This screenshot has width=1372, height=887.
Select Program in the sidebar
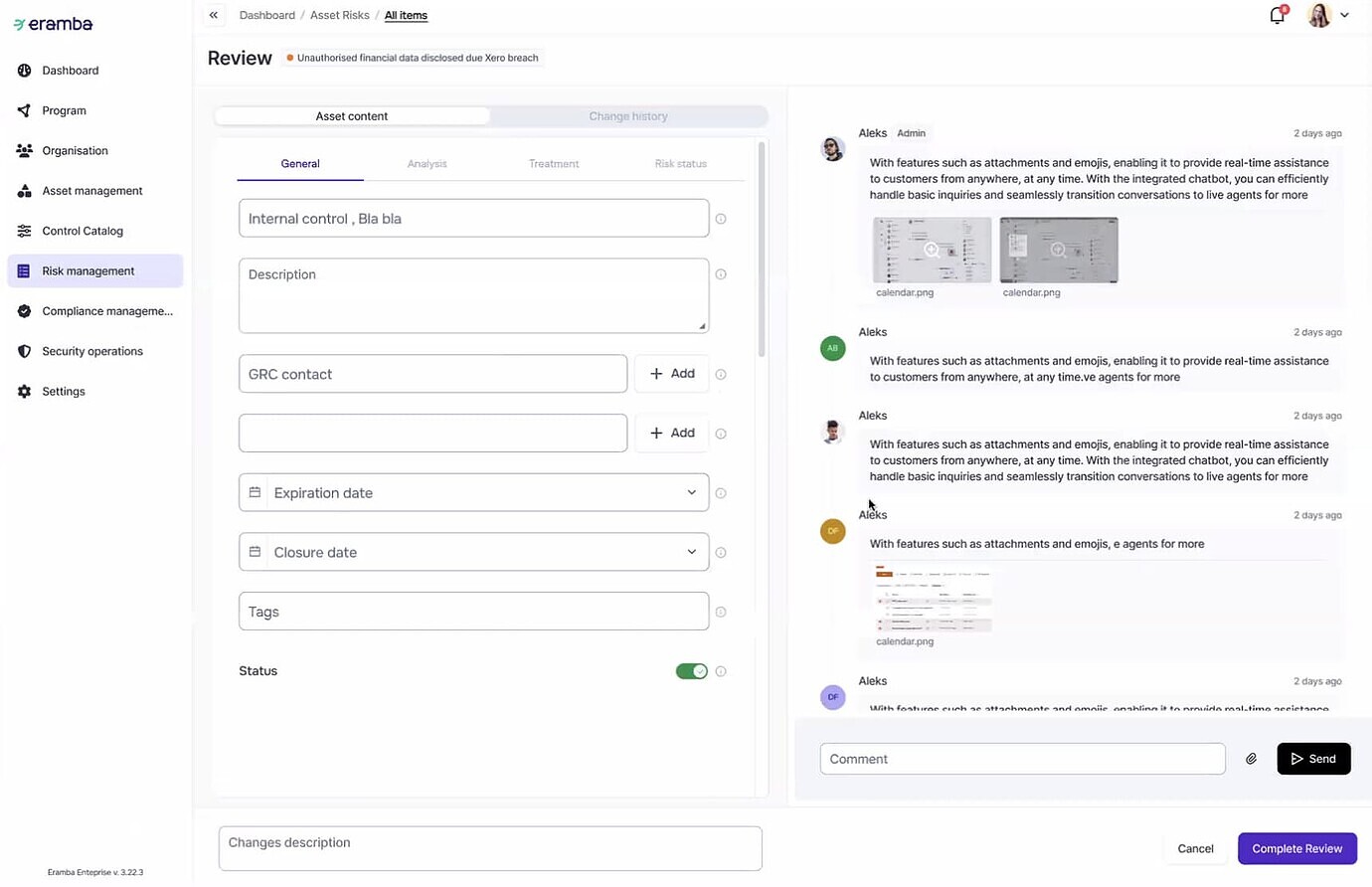click(64, 110)
